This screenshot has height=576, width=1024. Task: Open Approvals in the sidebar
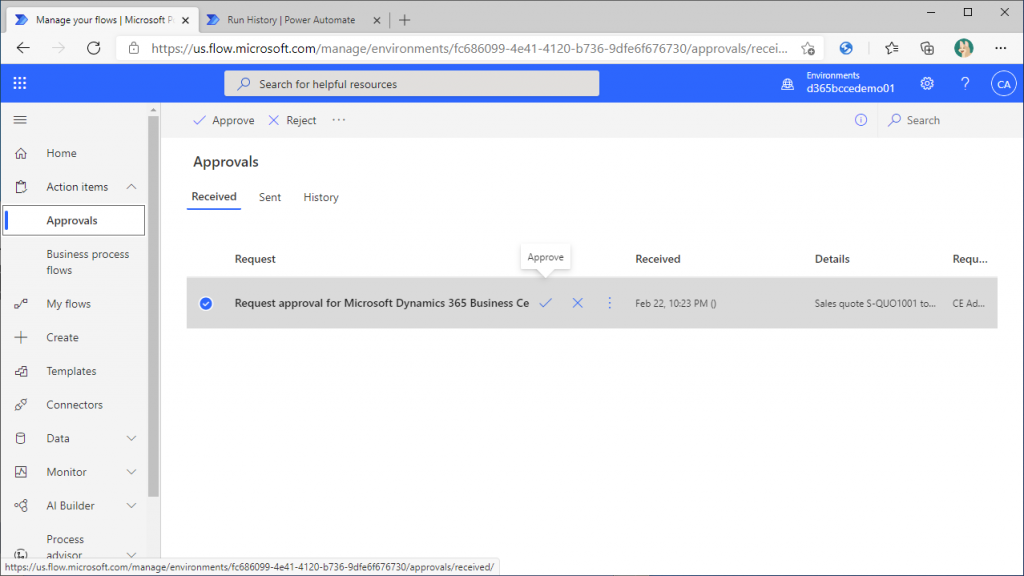tap(74, 220)
